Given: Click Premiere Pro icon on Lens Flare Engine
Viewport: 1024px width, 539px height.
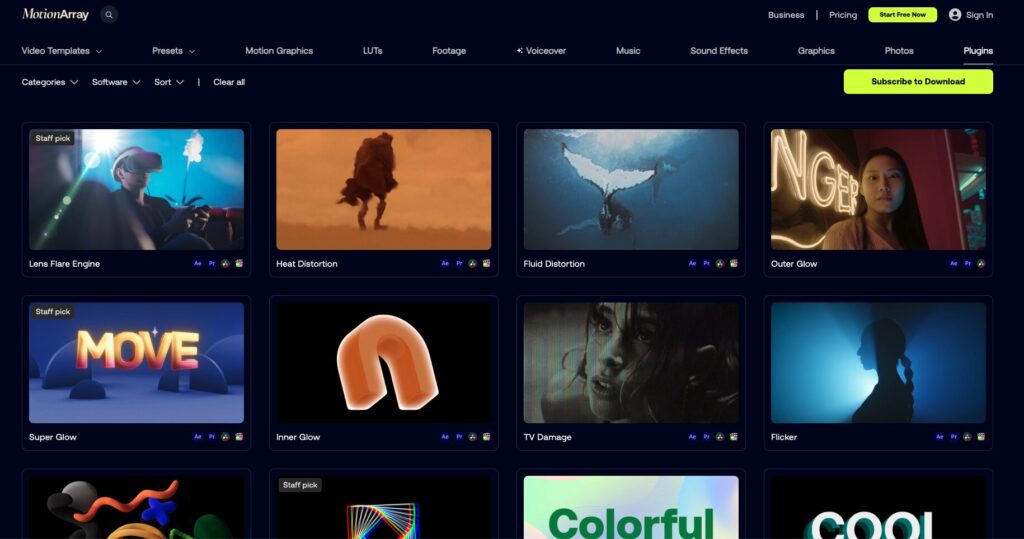Looking at the screenshot, I should 212,263.
